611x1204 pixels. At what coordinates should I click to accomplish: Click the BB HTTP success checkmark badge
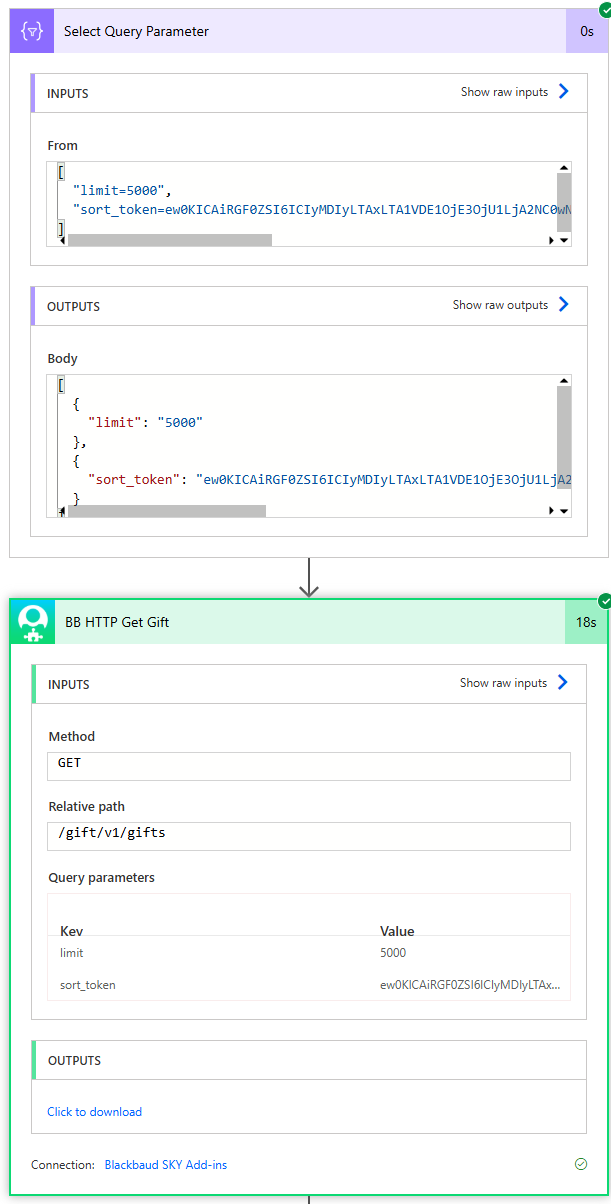(604, 601)
